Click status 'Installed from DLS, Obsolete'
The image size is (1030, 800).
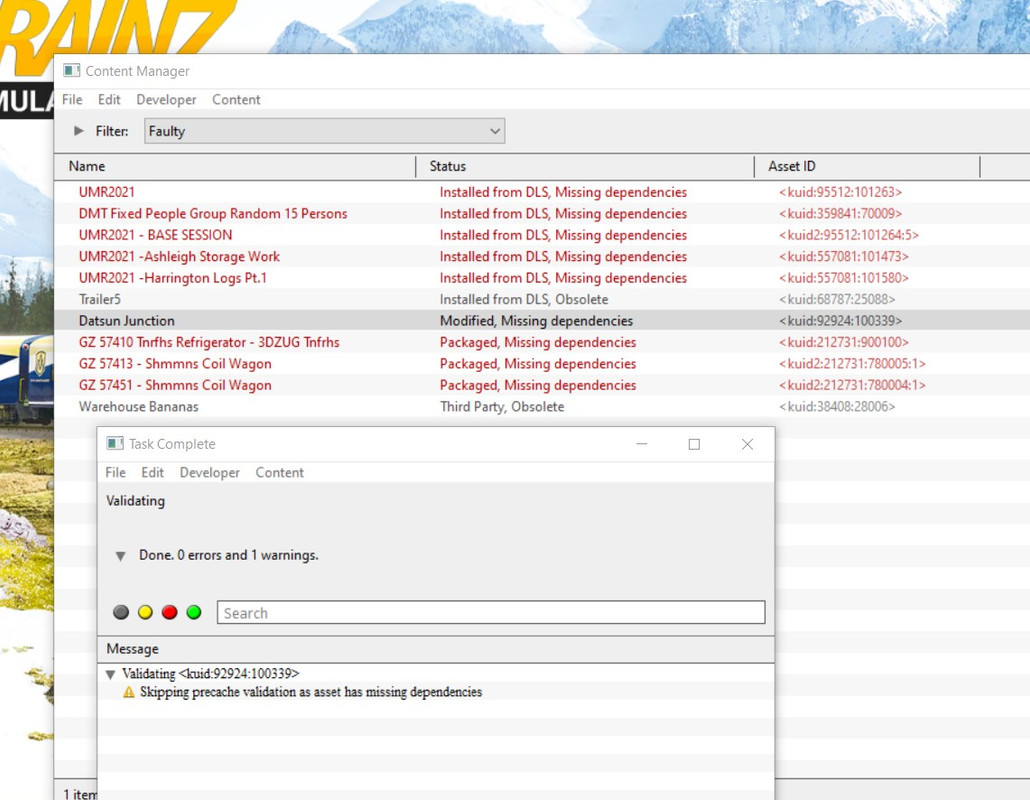click(x=524, y=300)
